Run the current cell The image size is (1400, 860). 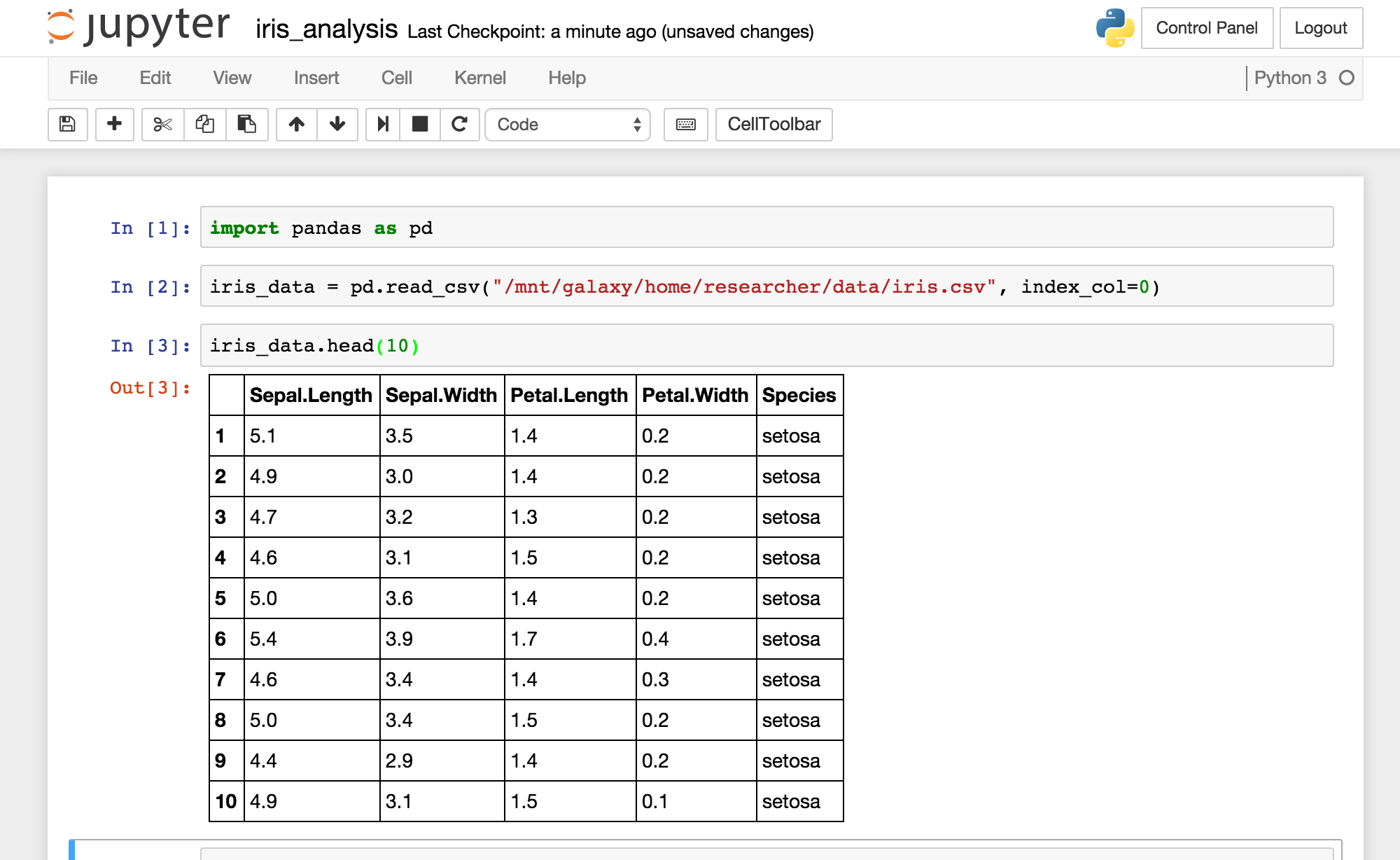[x=383, y=125]
